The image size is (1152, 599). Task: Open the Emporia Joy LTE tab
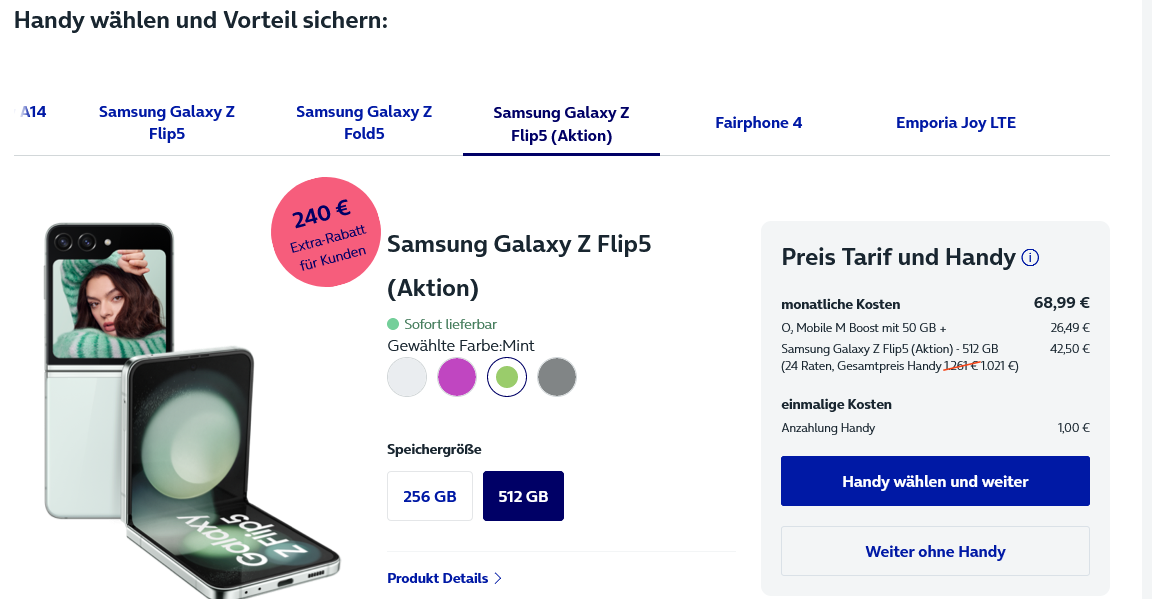(956, 123)
